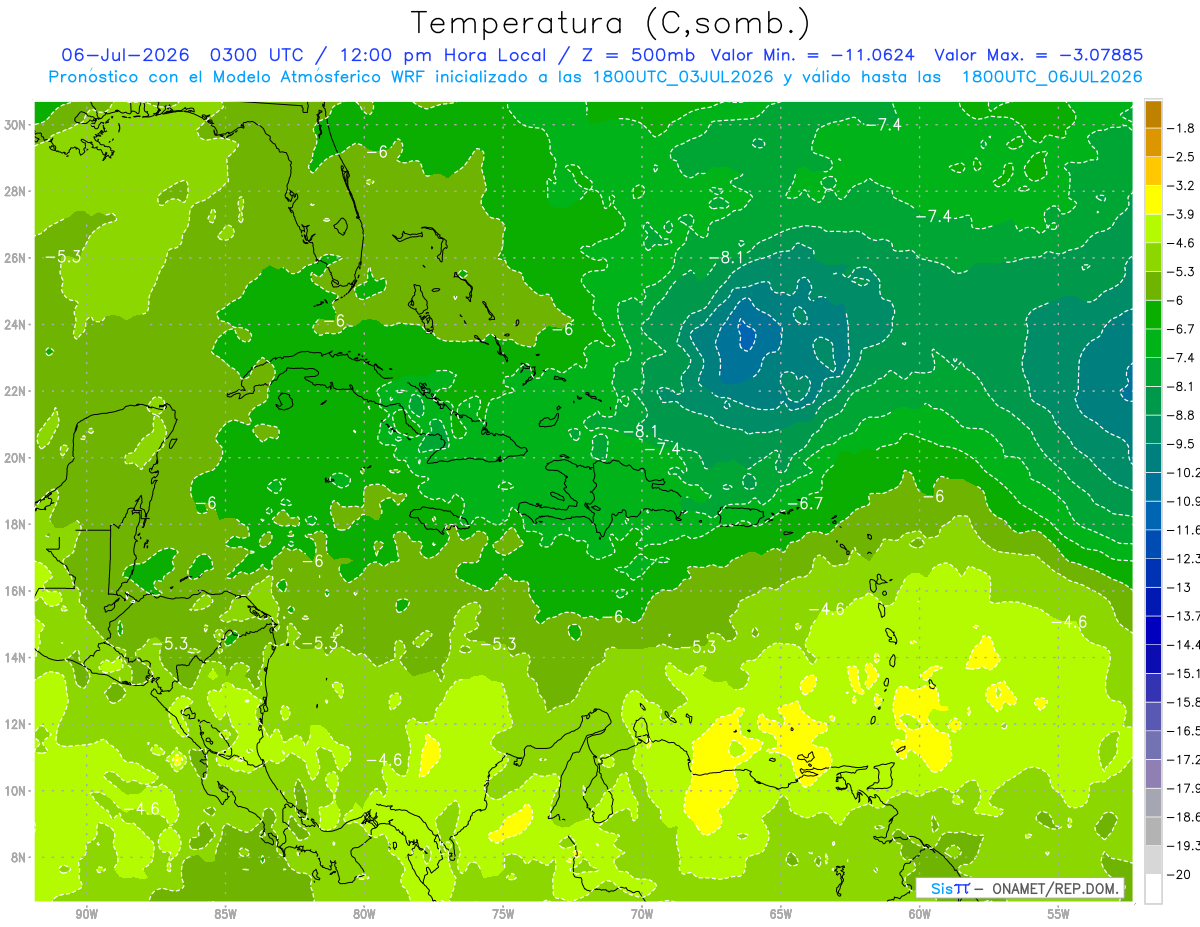The height and width of the screenshot is (927, 1200).
Task: Click the "-10.9" colorbar legend value
Action: 1183,500
